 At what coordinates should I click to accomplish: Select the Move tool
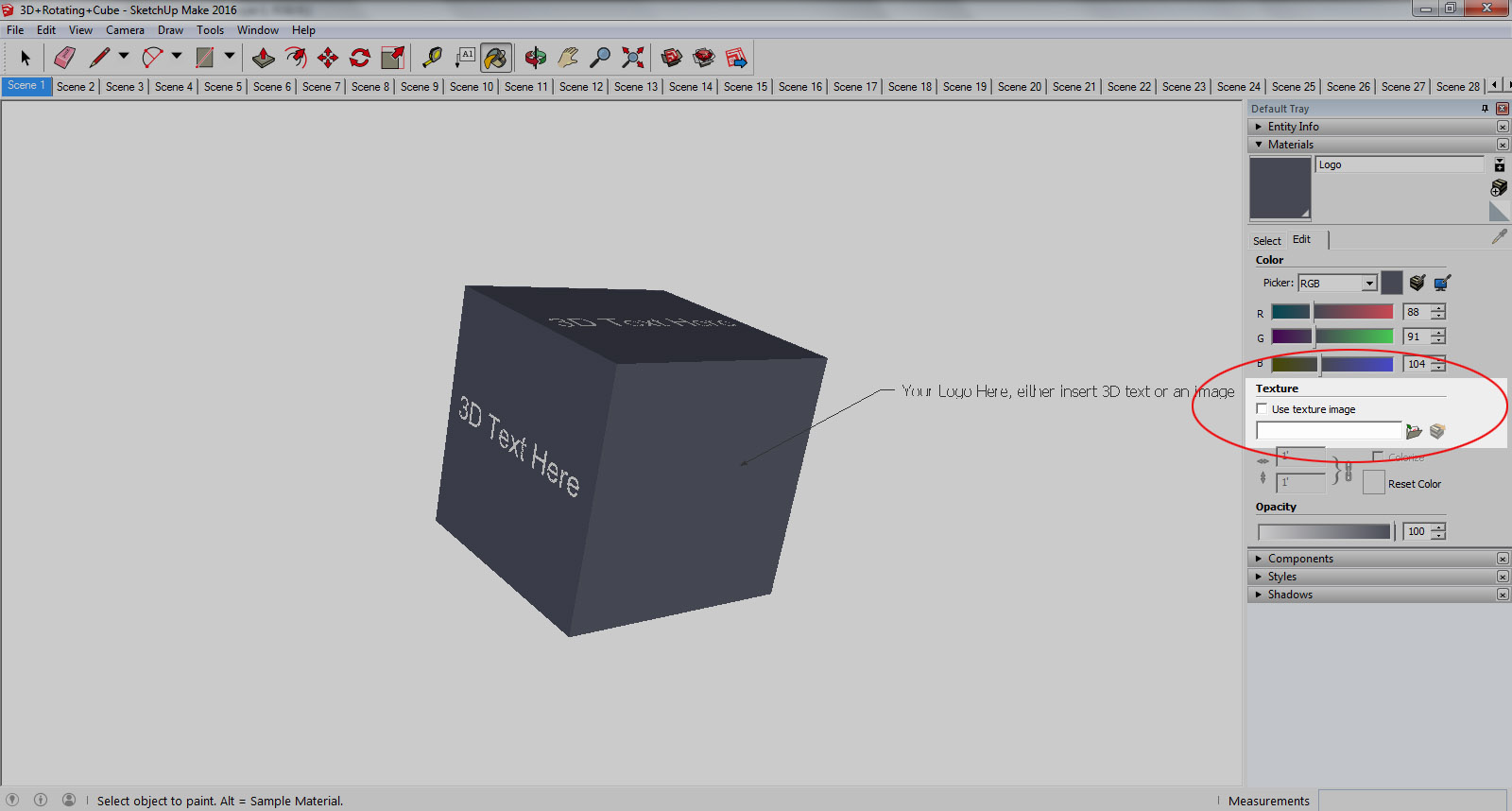point(328,59)
